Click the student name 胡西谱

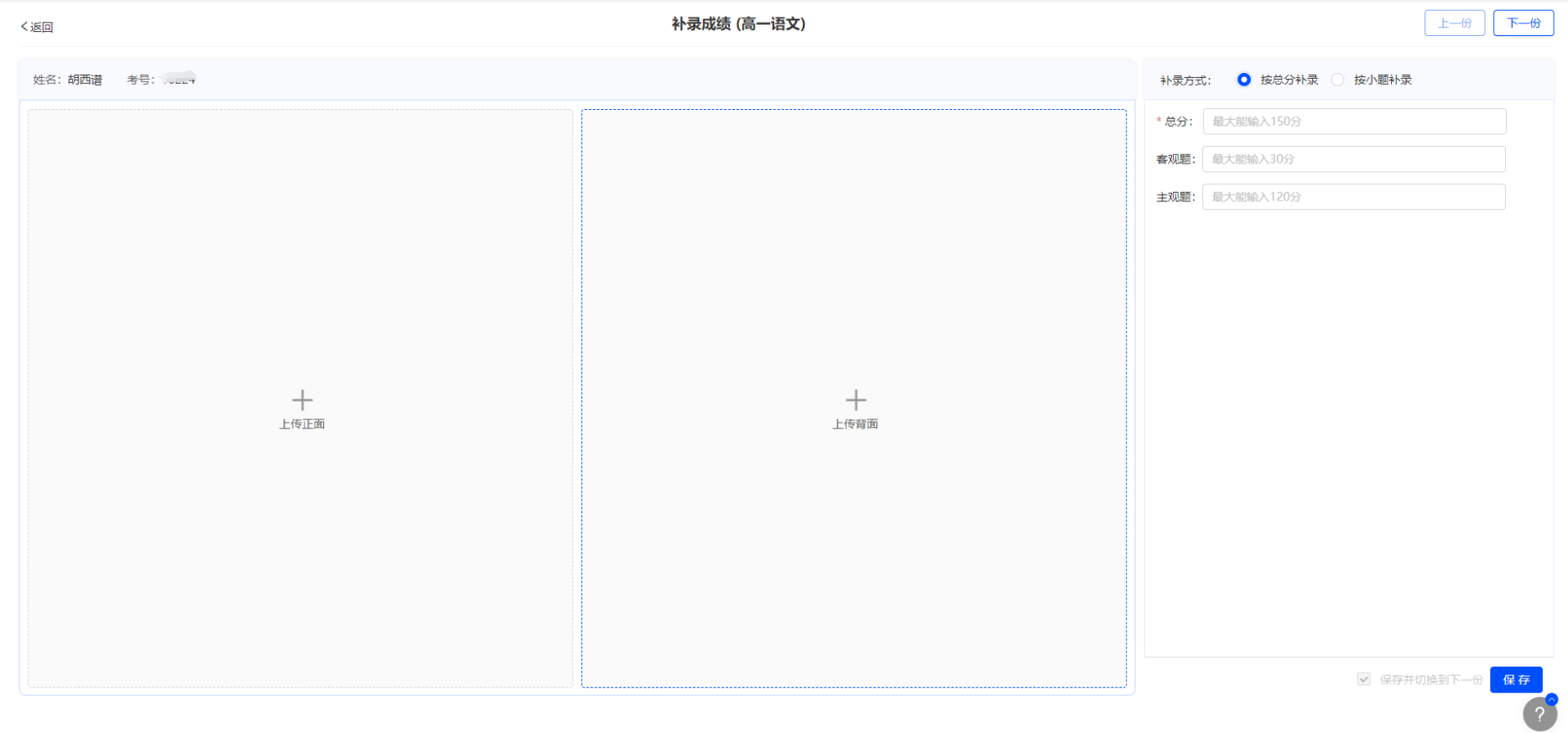(x=85, y=80)
